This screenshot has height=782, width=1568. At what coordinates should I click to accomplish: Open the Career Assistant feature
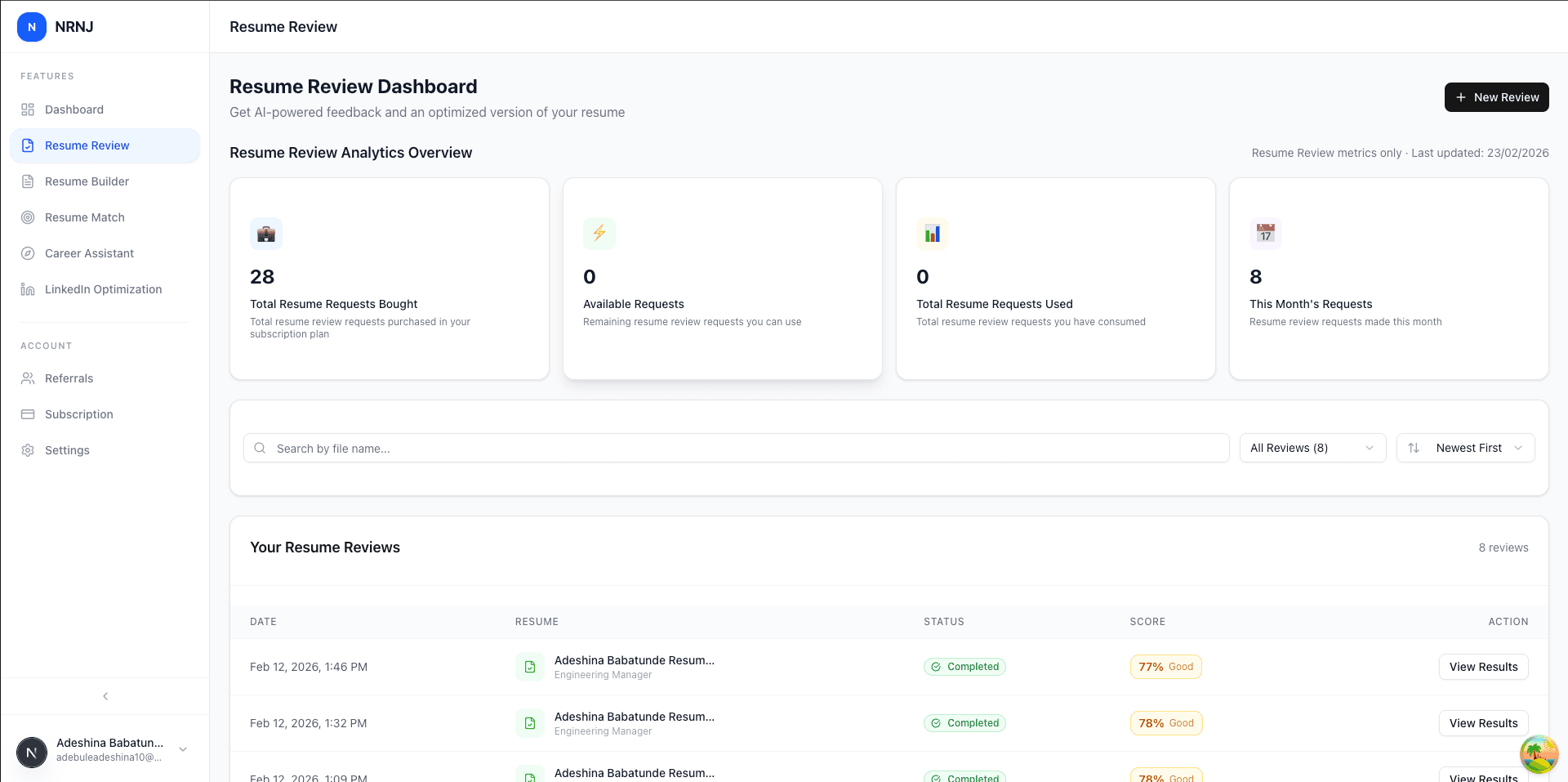click(89, 253)
